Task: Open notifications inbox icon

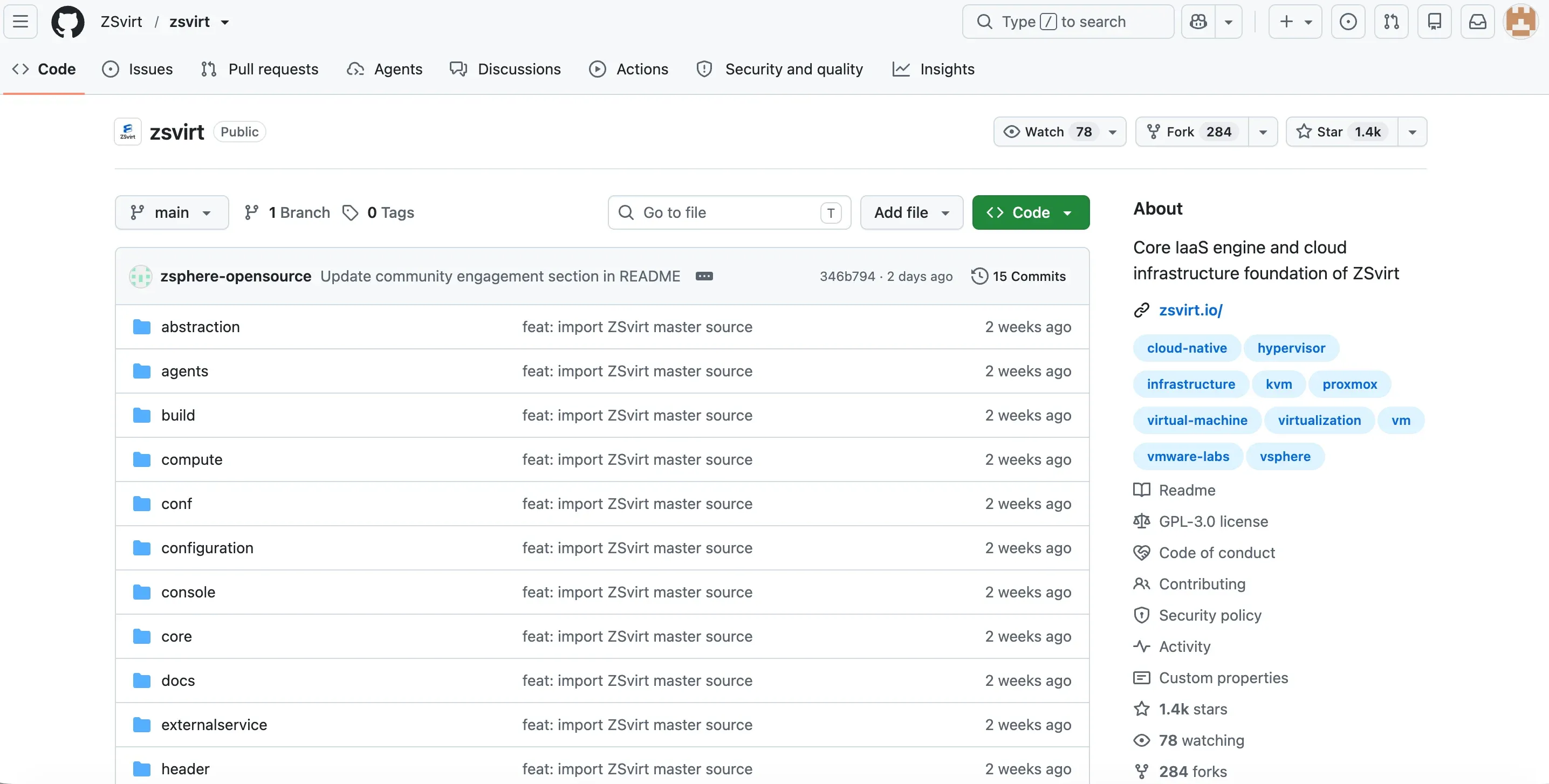Action: (1477, 22)
